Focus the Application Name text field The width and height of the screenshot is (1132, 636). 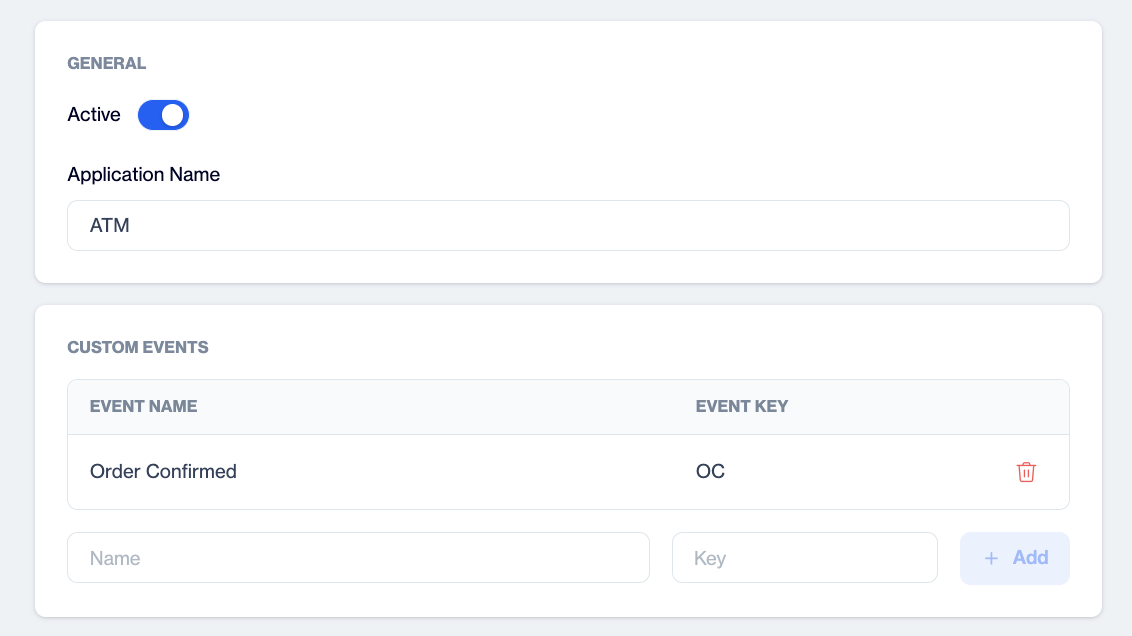[x=568, y=225]
